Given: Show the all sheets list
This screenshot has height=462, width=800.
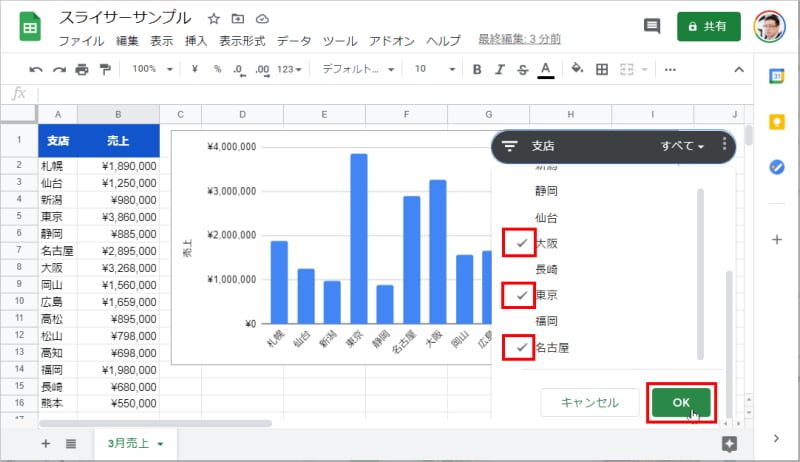Looking at the screenshot, I should [x=71, y=444].
